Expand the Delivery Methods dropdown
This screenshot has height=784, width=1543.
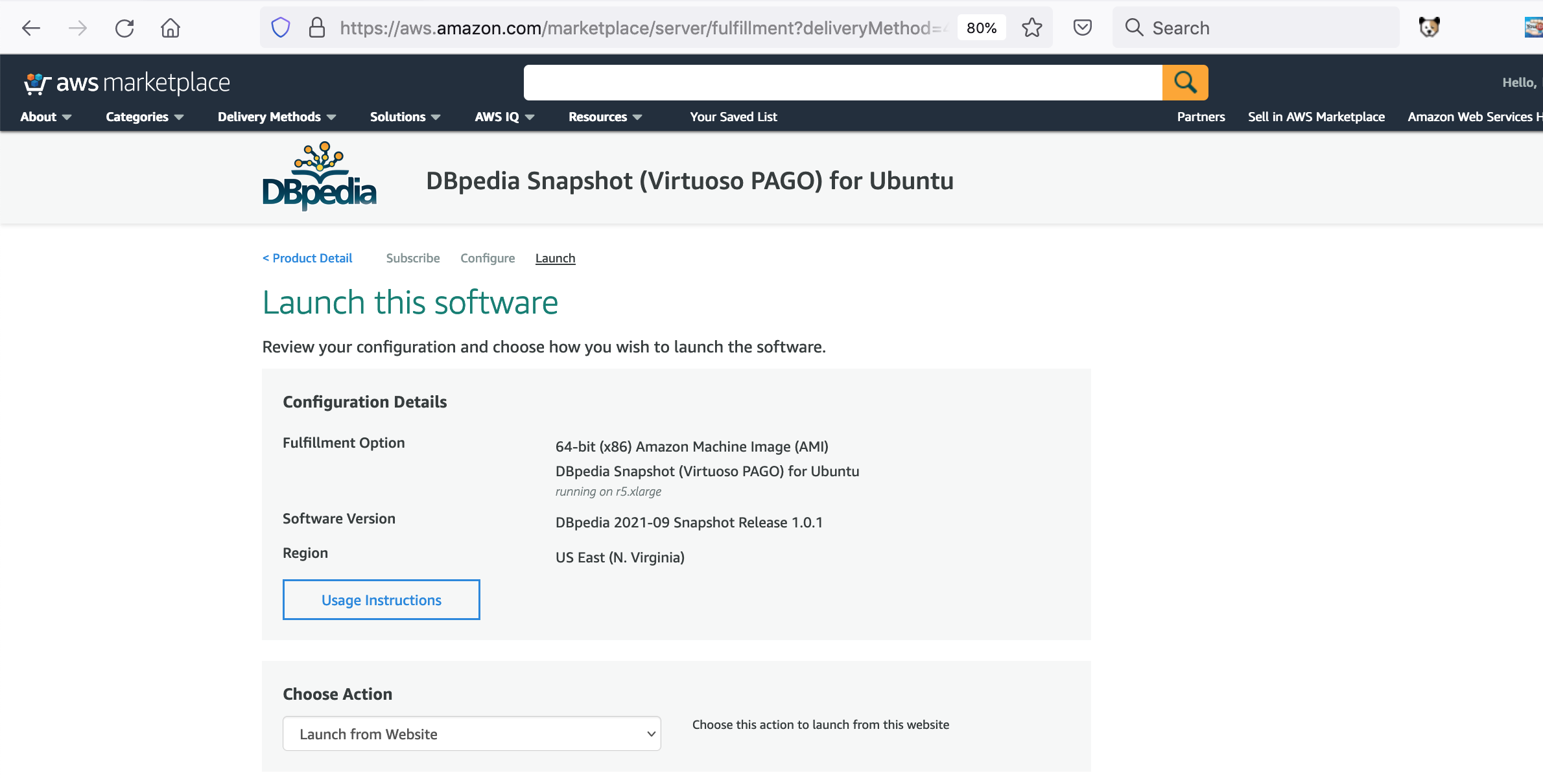pos(276,117)
